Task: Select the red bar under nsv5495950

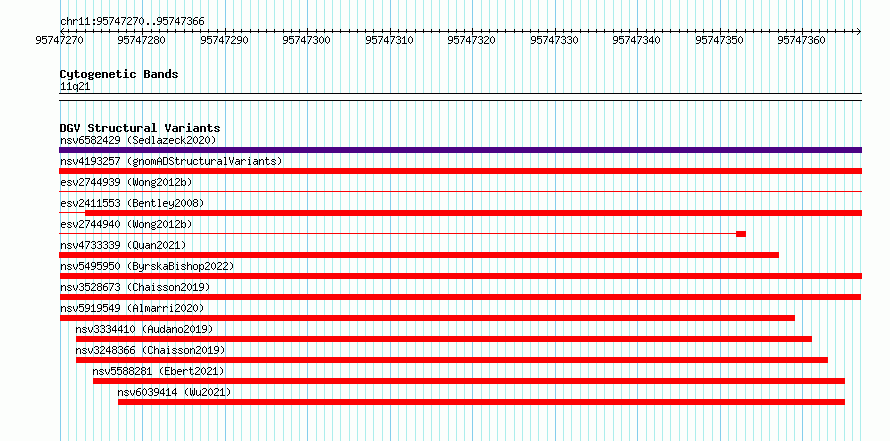Action: 460,276
